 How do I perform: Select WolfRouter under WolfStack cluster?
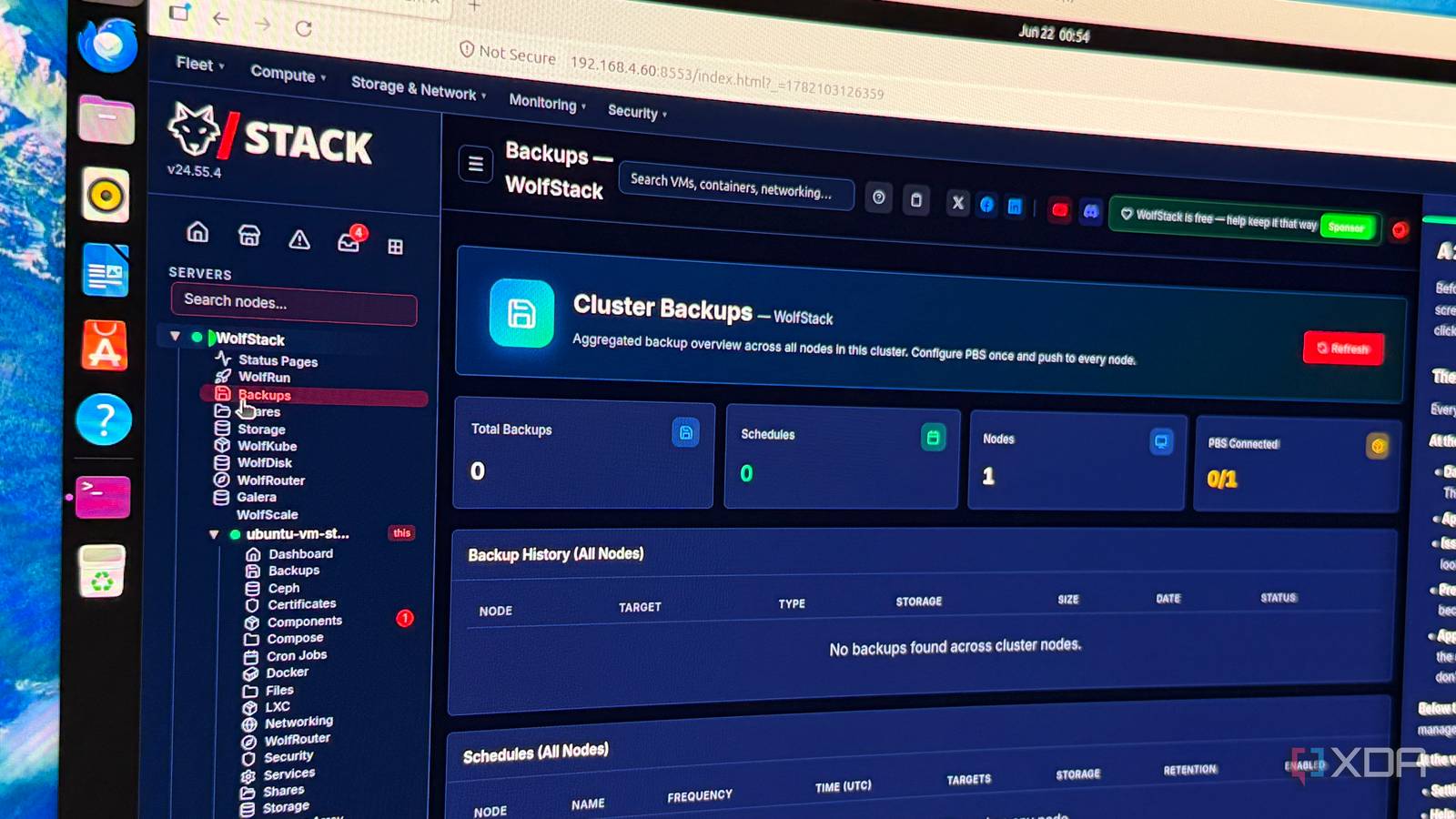[270, 480]
